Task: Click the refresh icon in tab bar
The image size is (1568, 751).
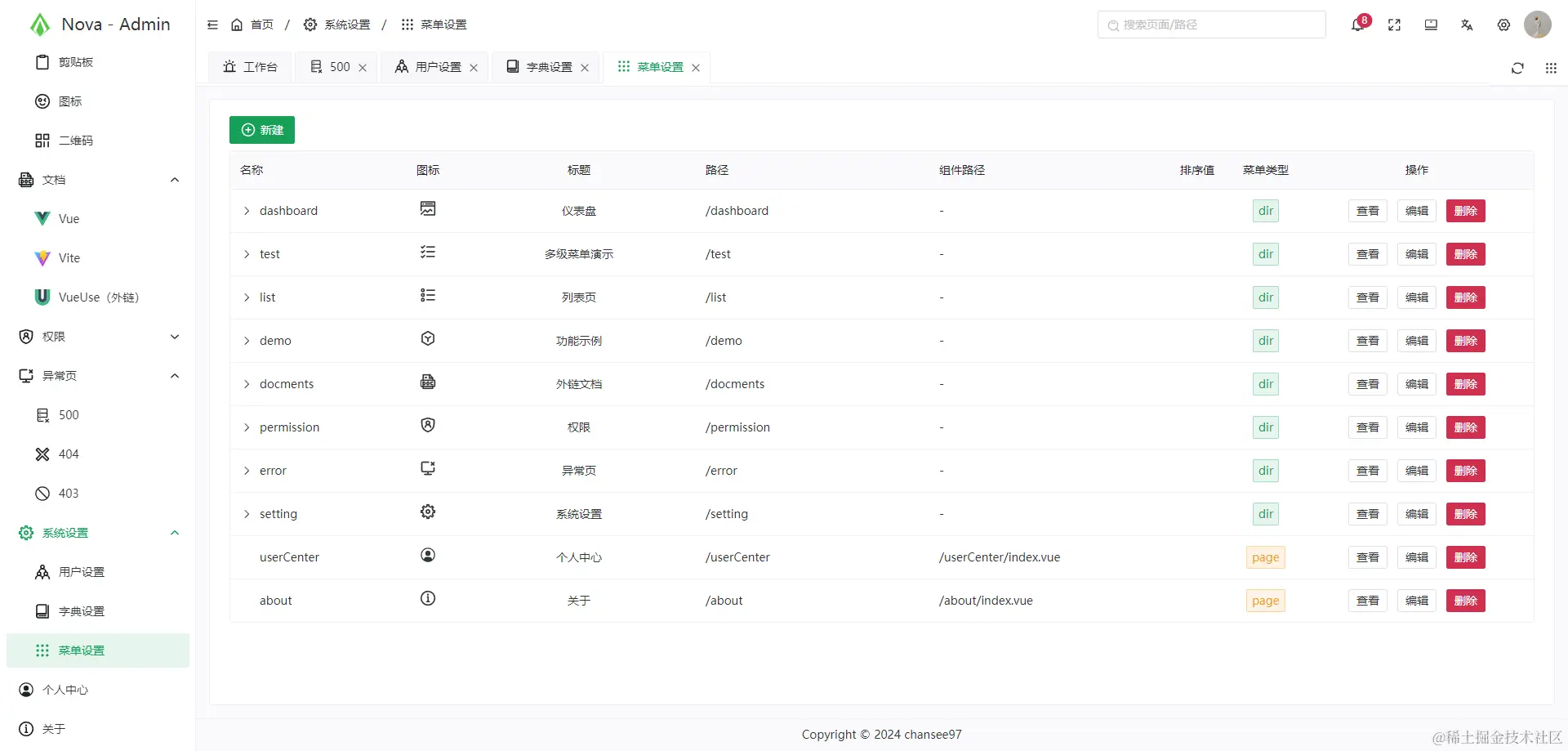Action: pyautogui.click(x=1517, y=68)
